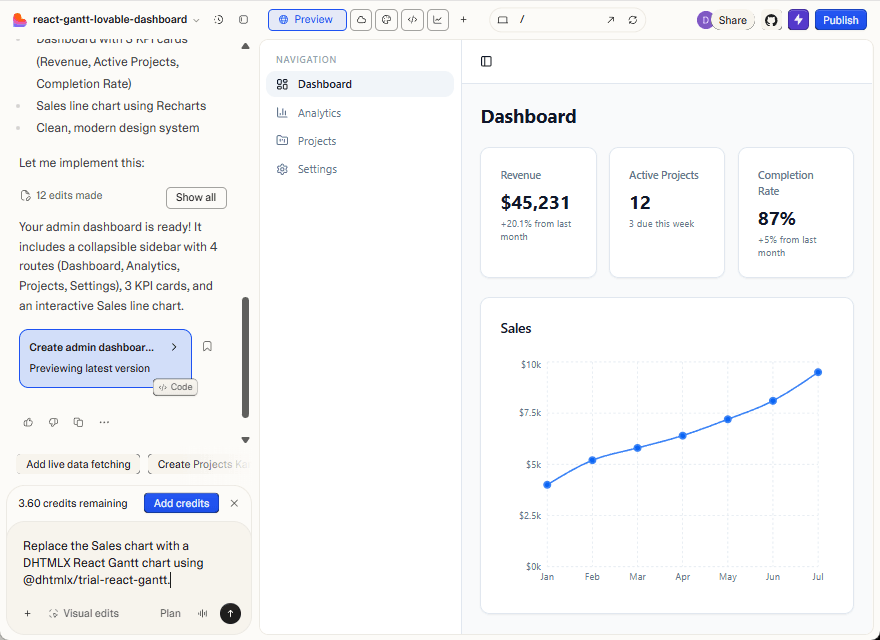Open the analytics chart icon beside the code icon
Viewport: 880px width, 640px height.
pyautogui.click(x=438, y=19)
